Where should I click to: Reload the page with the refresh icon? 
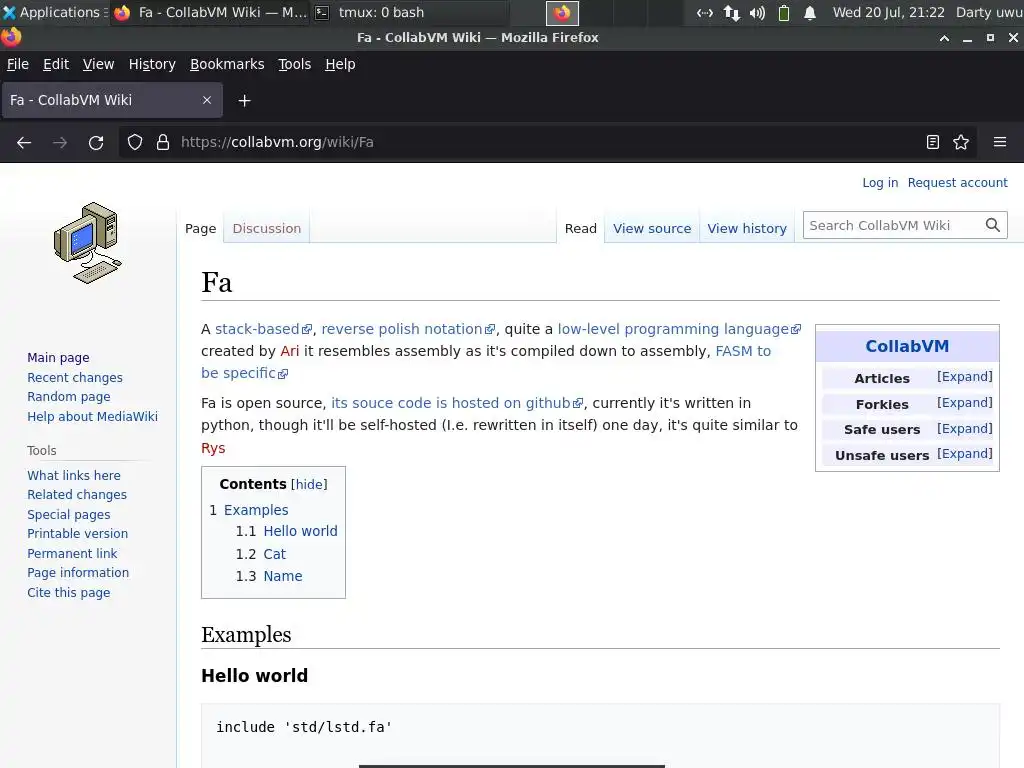(96, 142)
